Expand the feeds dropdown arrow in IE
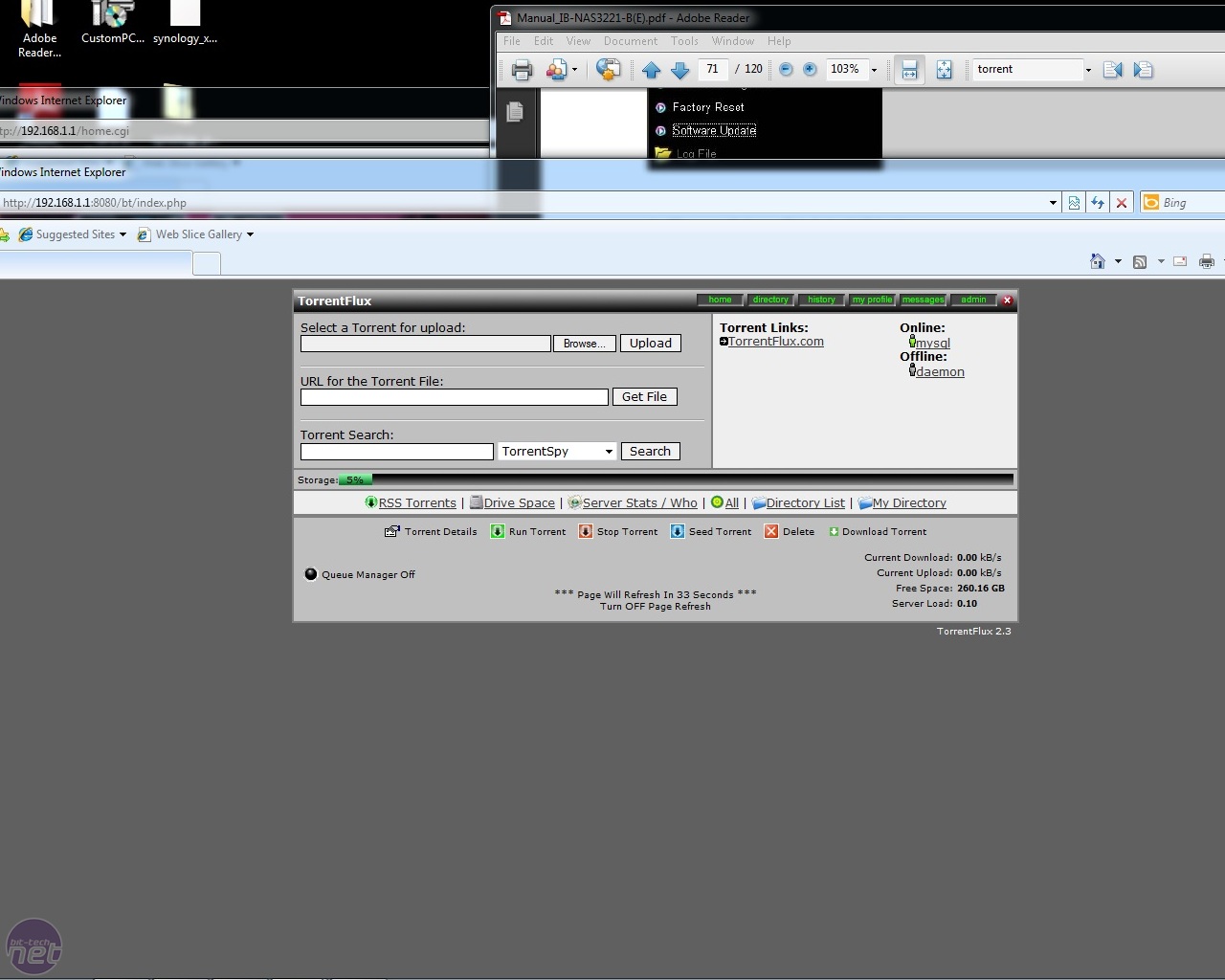Screen dimensions: 1225x980 [x=1161, y=261]
